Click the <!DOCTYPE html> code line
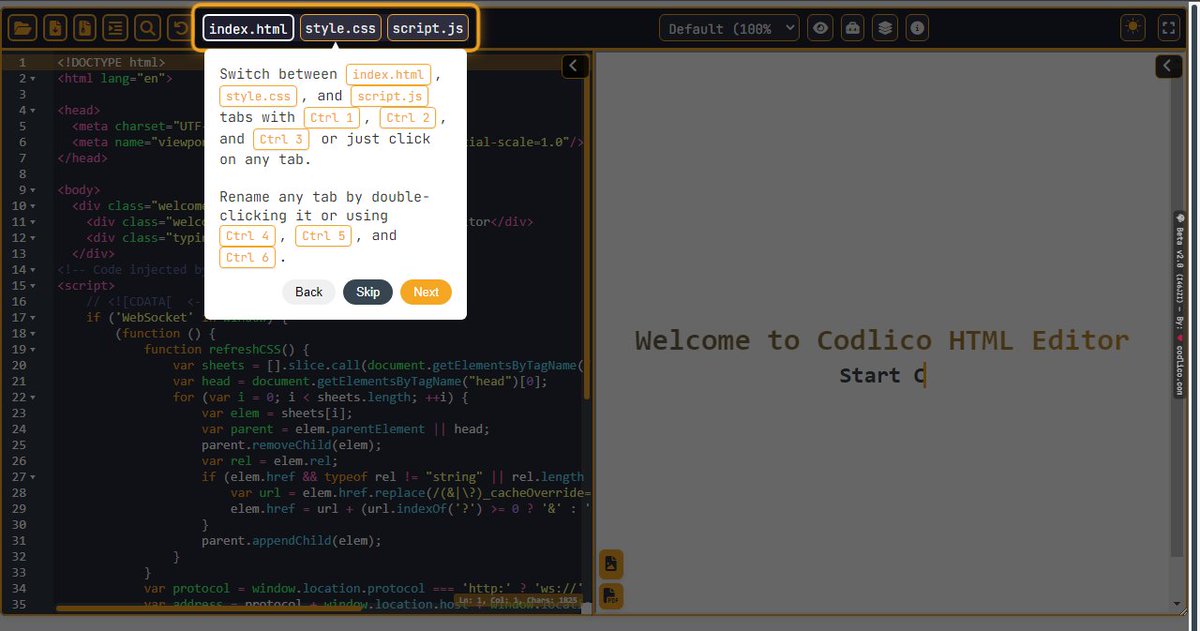Viewport: 1200px width, 631px height. coord(111,62)
